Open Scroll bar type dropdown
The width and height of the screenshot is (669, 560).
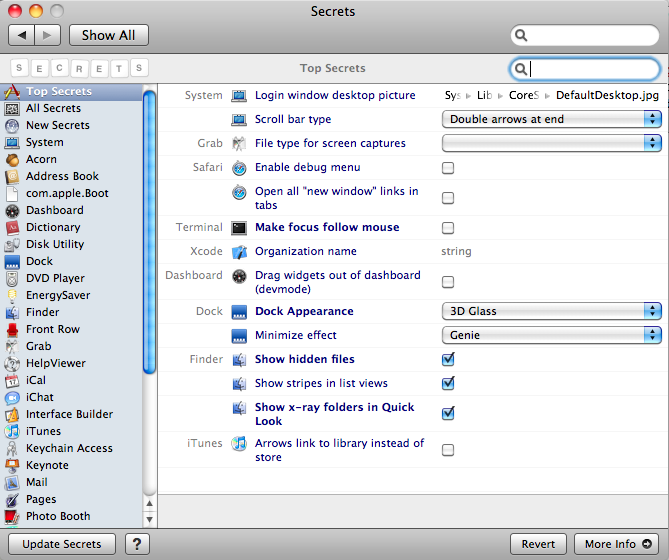(552, 119)
